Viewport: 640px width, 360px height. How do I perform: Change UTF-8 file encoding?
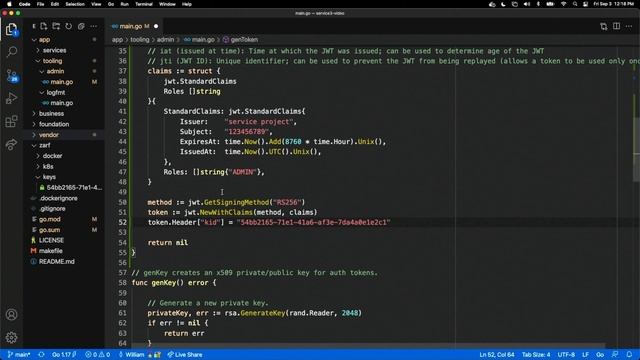click(566, 354)
